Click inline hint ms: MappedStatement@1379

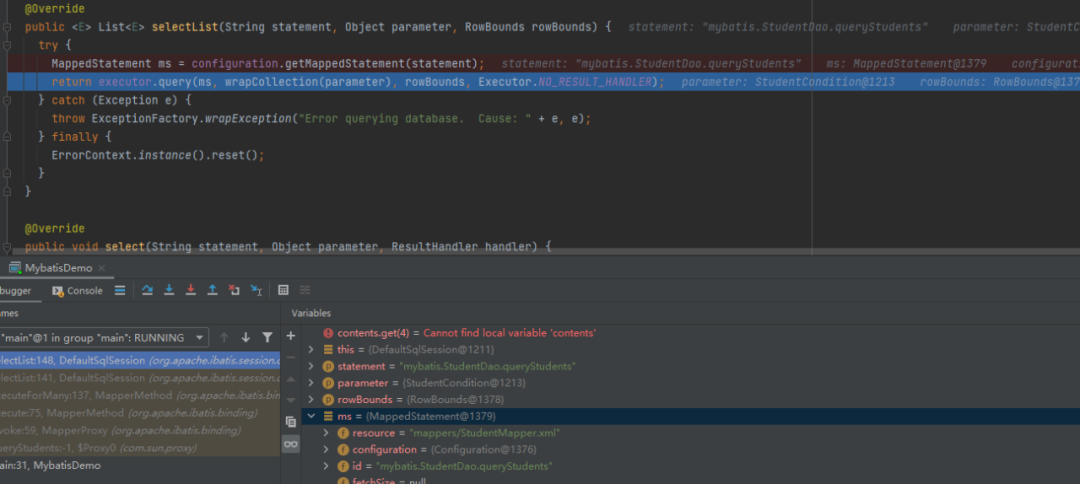tap(906, 63)
